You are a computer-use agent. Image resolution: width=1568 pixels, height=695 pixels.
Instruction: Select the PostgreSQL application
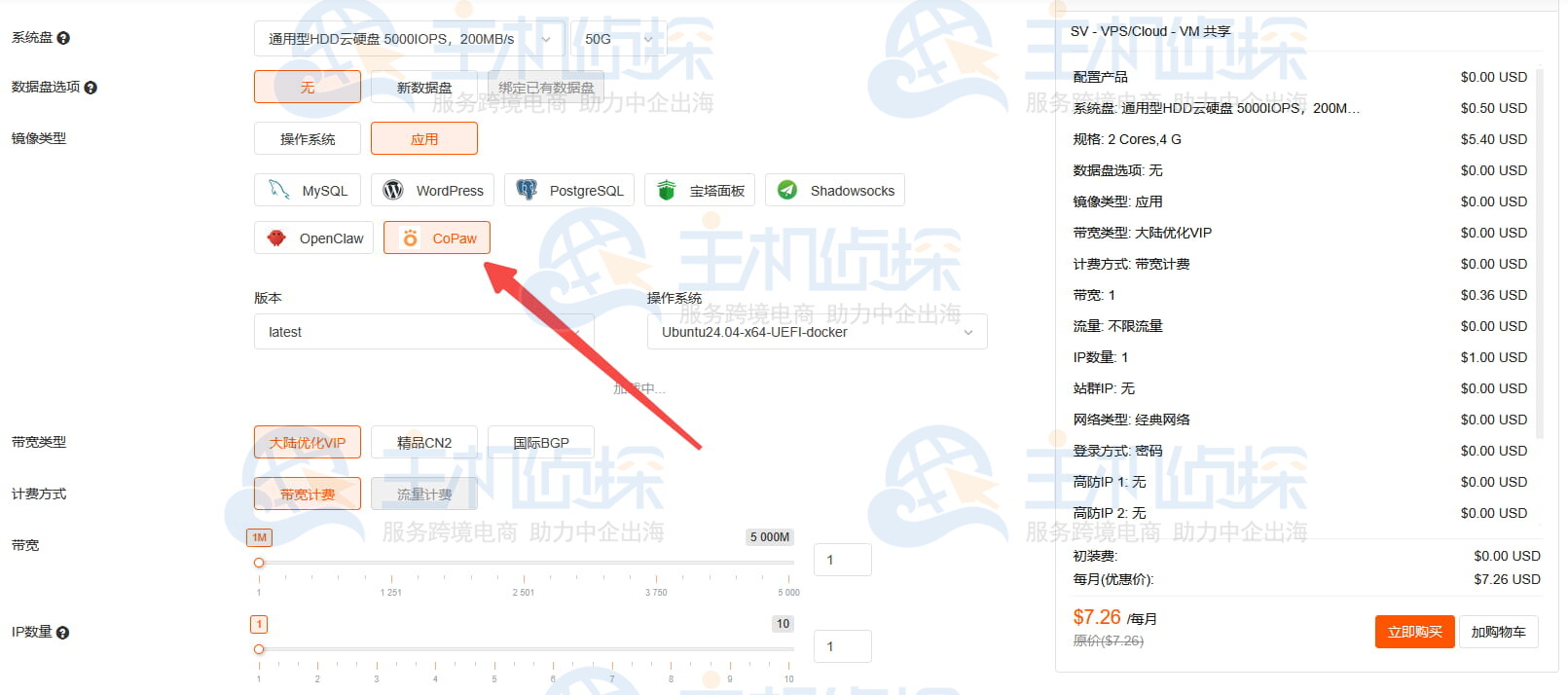(x=569, y=190)
